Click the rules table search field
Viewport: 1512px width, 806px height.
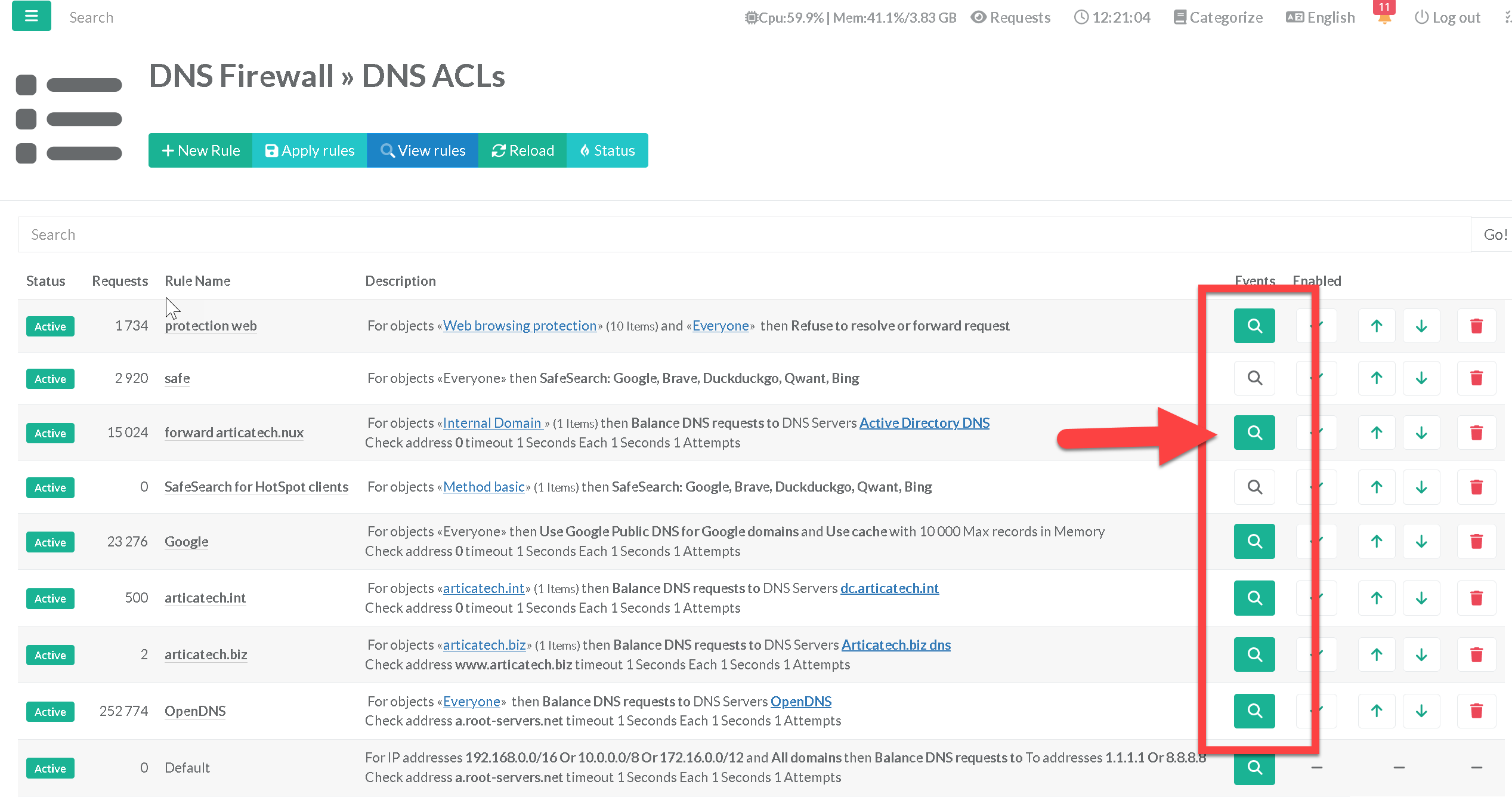pos(744,234)
